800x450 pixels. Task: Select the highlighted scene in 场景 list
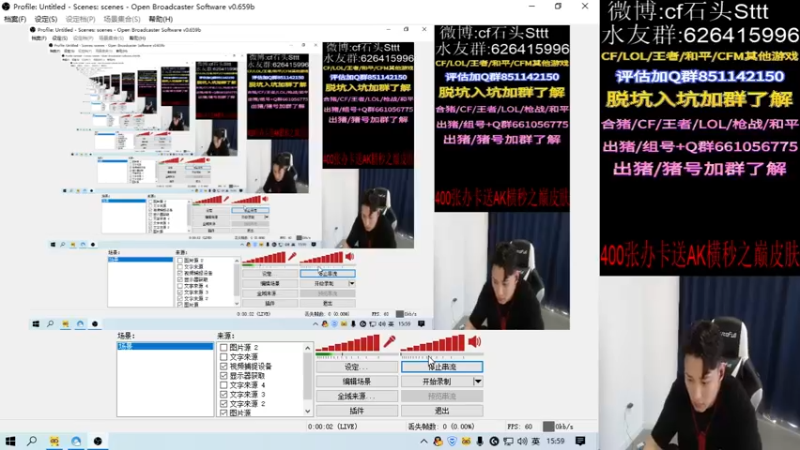pyautogui.click(x=165, y=346)
